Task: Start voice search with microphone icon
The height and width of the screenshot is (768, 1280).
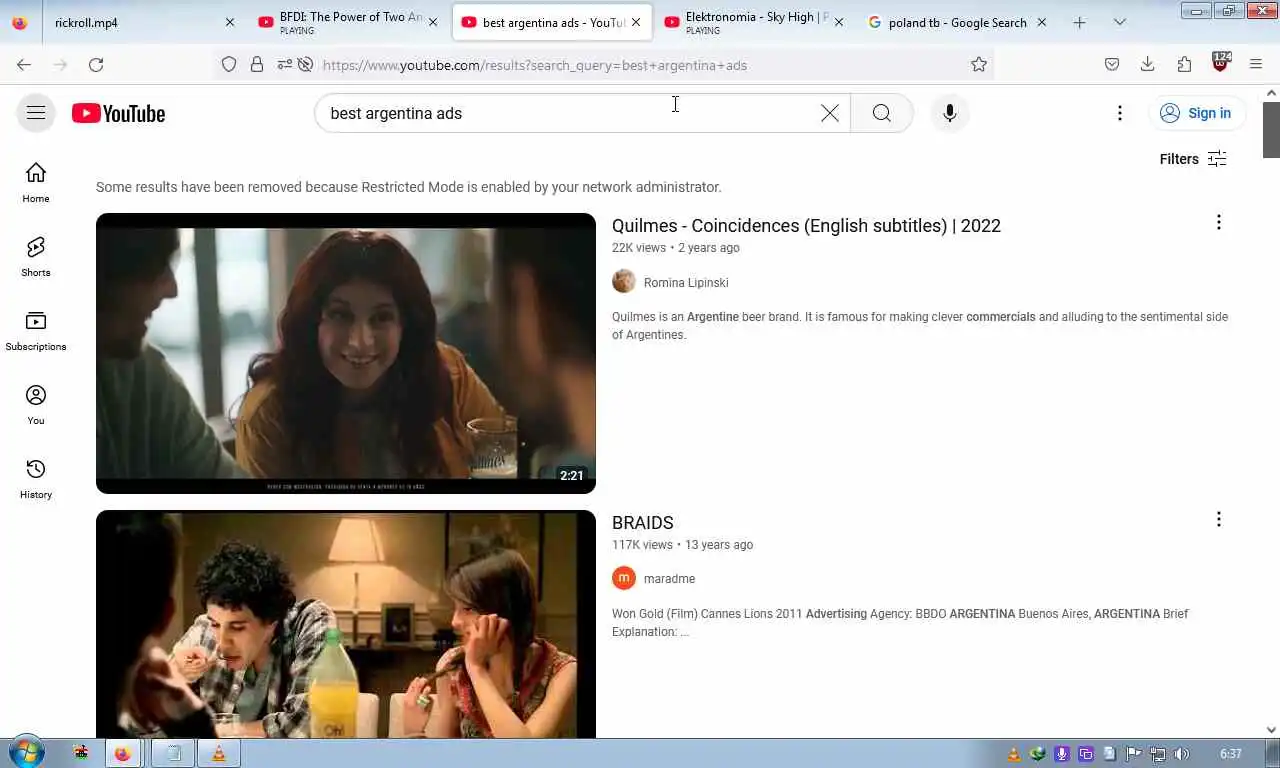Action: tap(950, 113)
